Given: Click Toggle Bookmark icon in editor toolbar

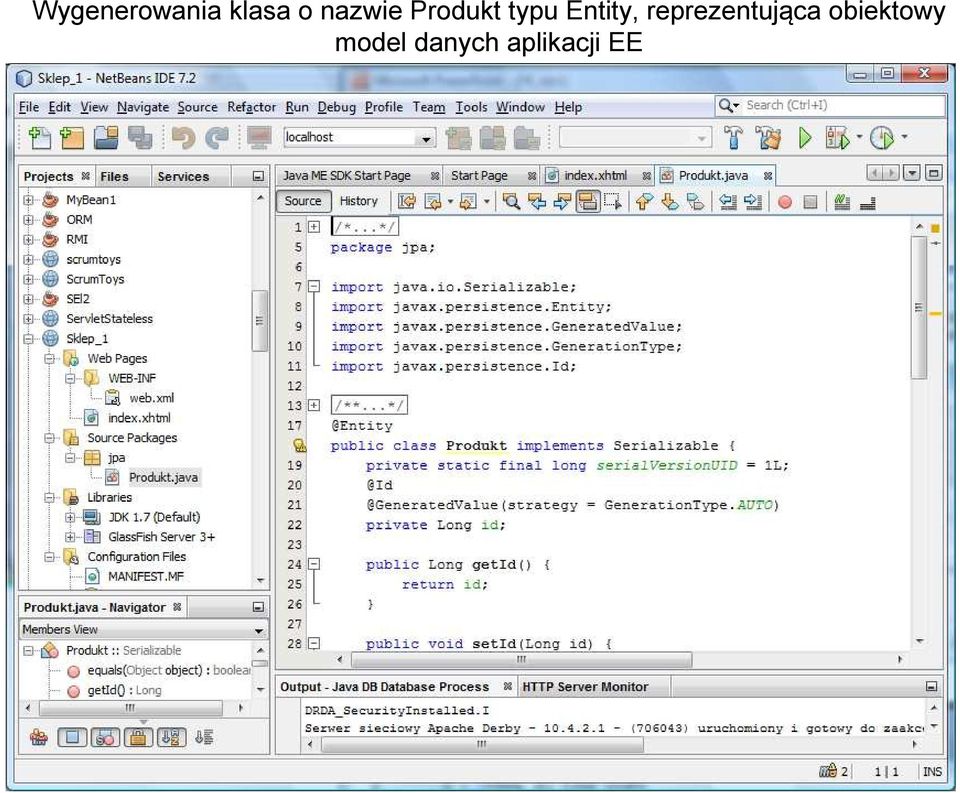Looking at the screenshot, I should (696, 201).
